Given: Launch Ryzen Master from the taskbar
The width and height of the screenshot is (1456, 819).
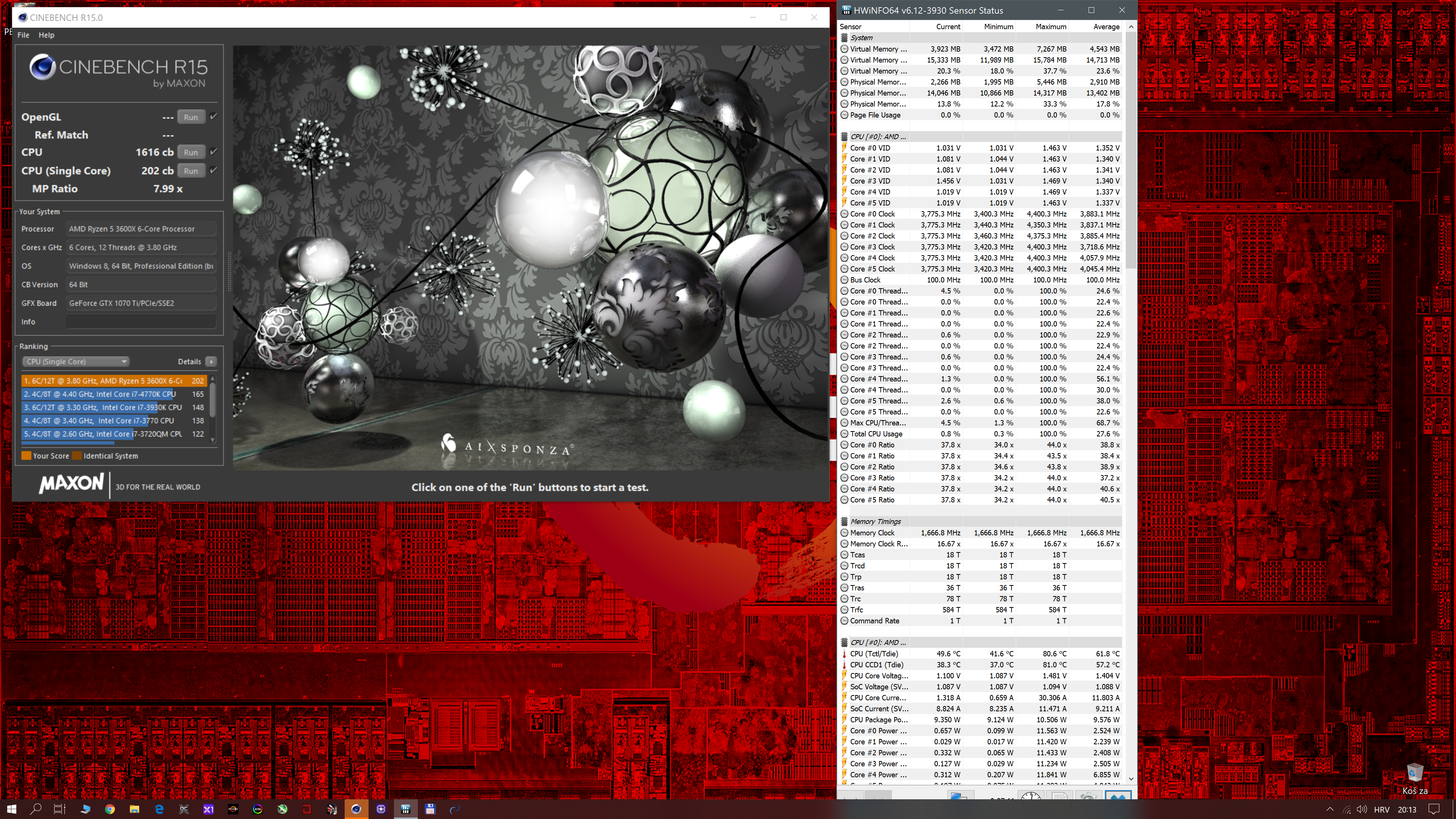Looking at the screenshot, I should tap(233, 810).
